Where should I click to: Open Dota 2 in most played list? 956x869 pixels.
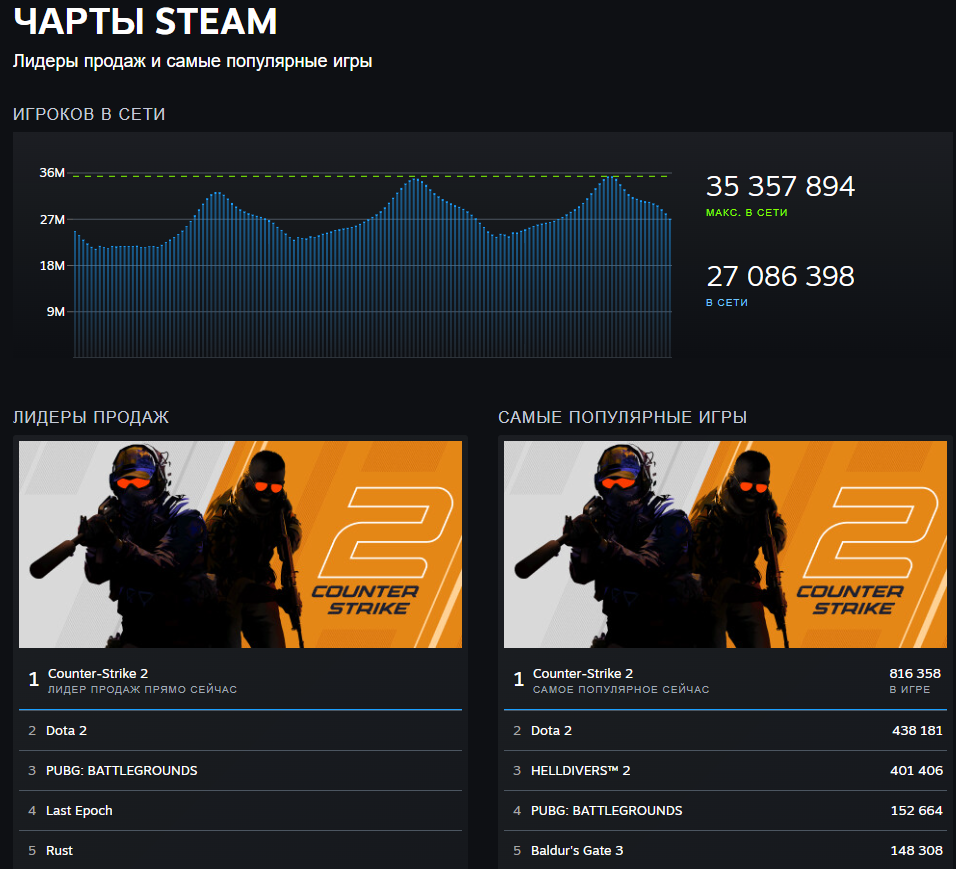pyautogui.click(x=725, y=731)
